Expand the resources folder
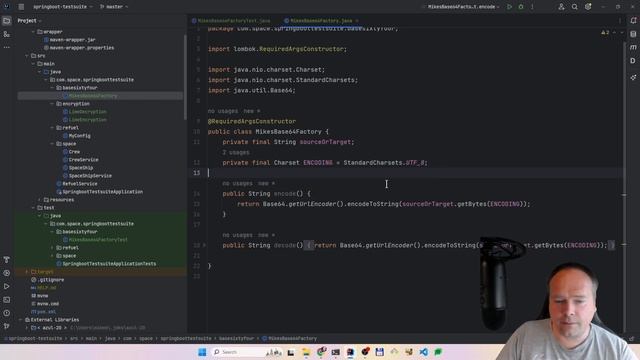The width and height of the screenshot is (640, 360). [x=40, y=200]
